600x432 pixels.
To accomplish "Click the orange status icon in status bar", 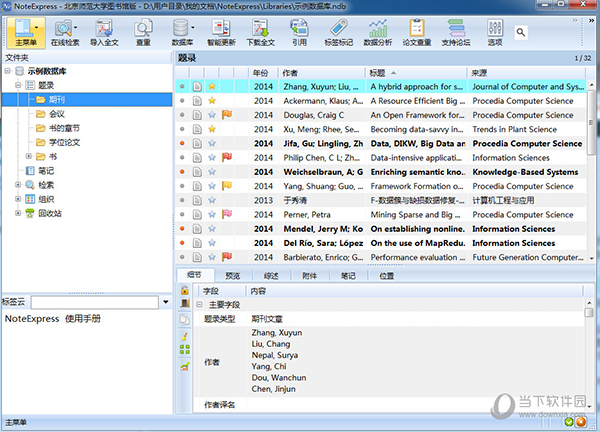I will coord(581,422).
